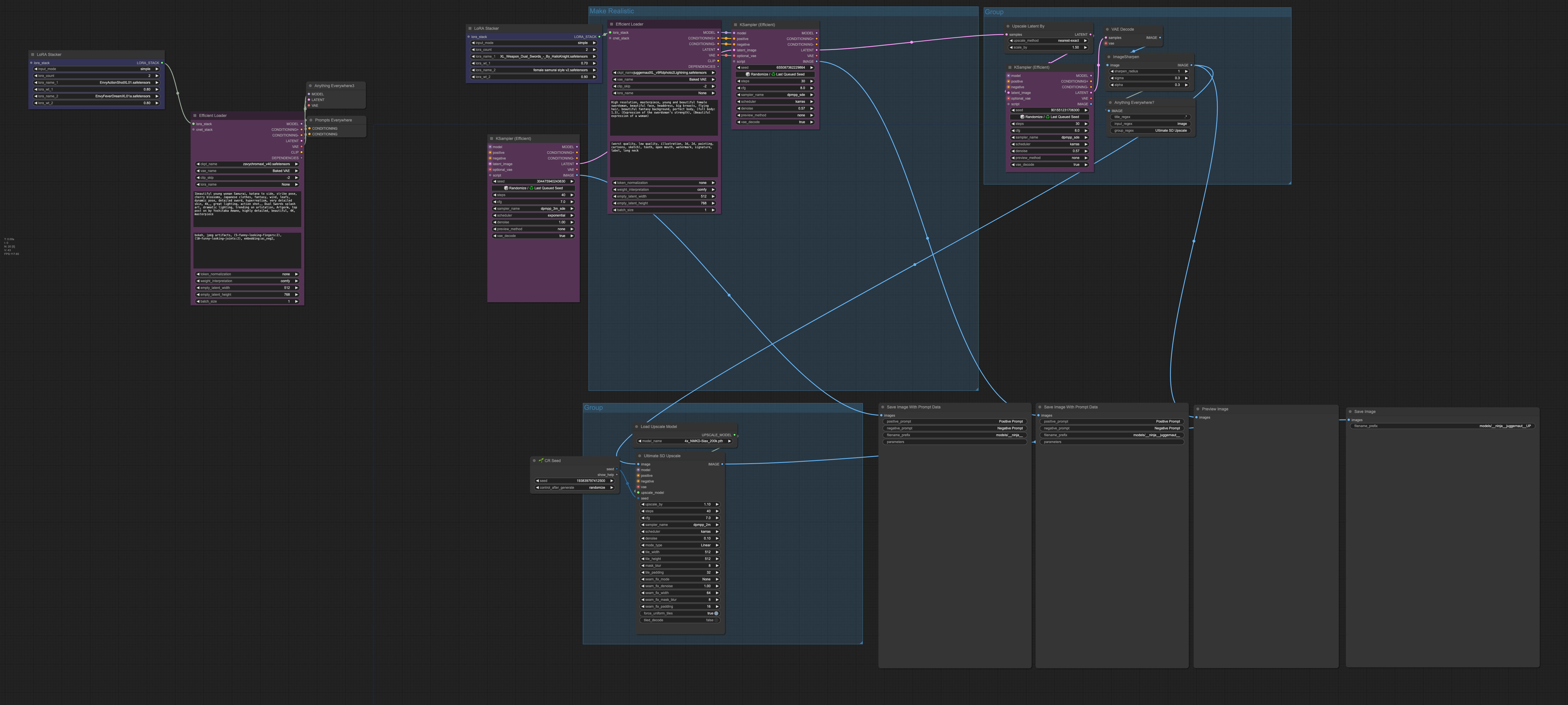1568x705 pixels.
Task: Click the UPSCALE_MODEL output connector on Load Upscale Model
Action: [x=735, y=435]
